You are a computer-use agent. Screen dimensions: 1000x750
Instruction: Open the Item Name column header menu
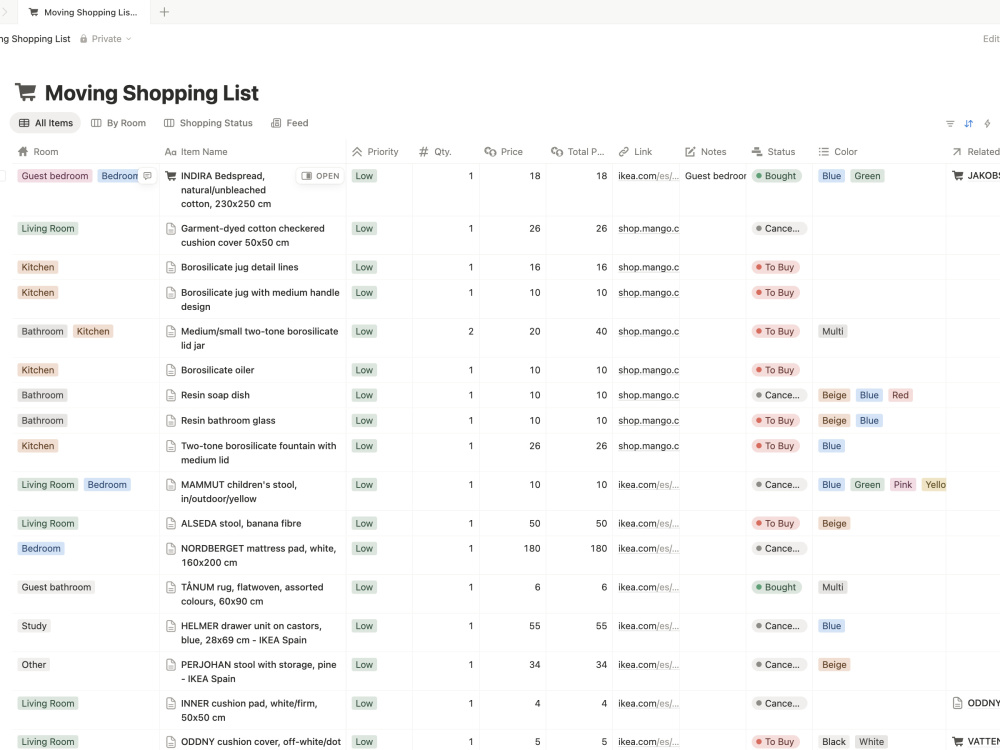253,152
